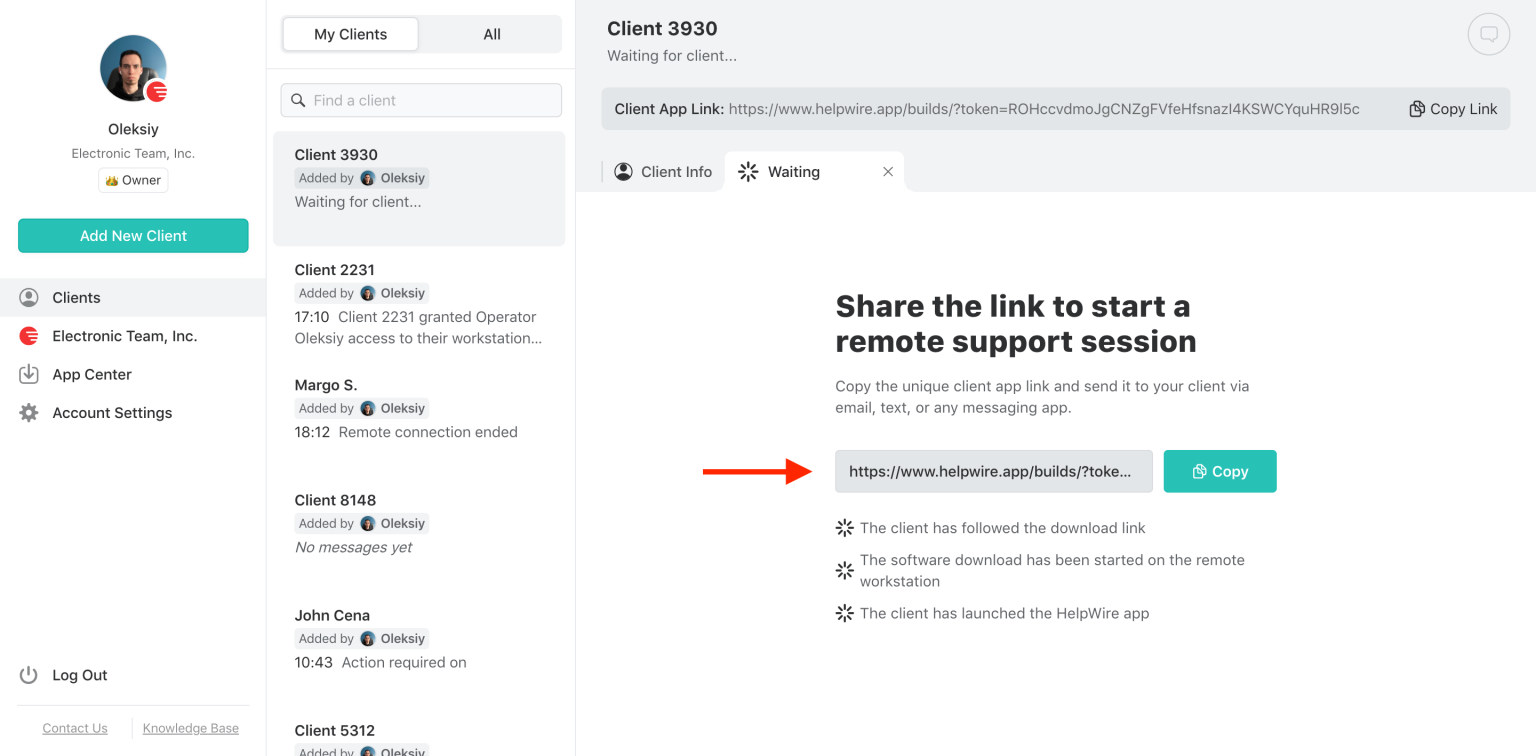Image resolution: width=1536 pixels, height=756 pixels.
Task: Click the search magnifier in the client finder
Action: click(x=298, y=100)
